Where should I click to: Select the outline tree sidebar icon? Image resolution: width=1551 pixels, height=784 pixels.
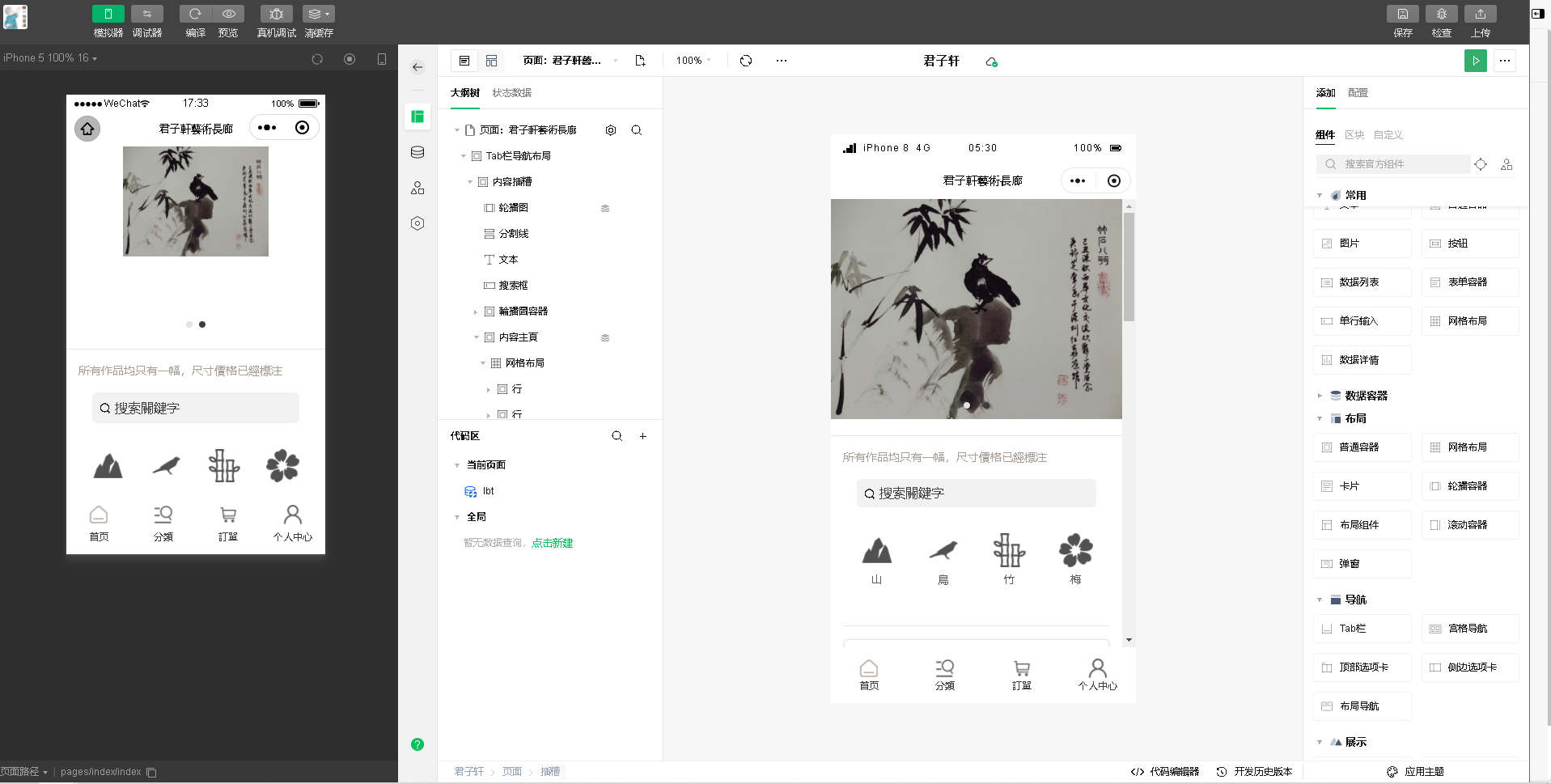(417, 117)
